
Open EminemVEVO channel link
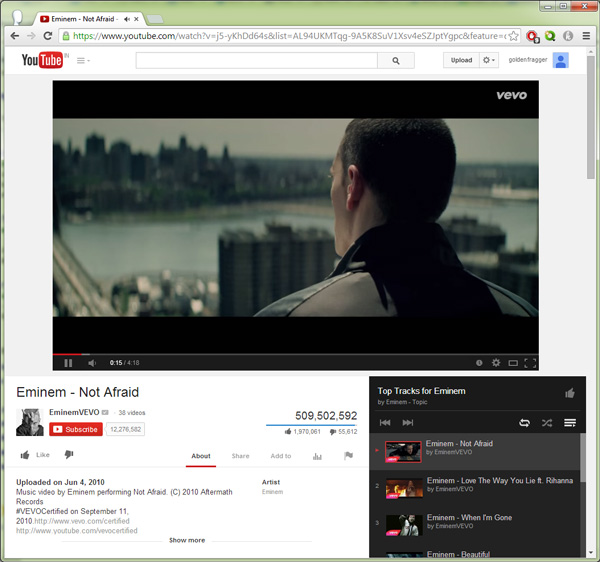click(74, 412)
